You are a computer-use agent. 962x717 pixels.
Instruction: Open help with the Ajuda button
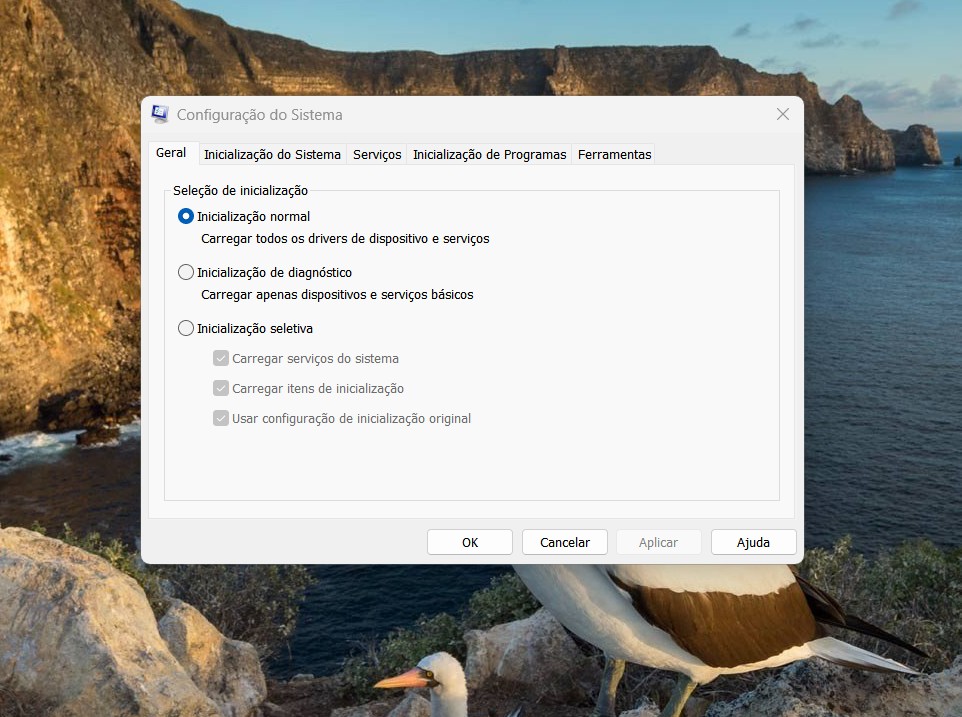pos(753,542)
